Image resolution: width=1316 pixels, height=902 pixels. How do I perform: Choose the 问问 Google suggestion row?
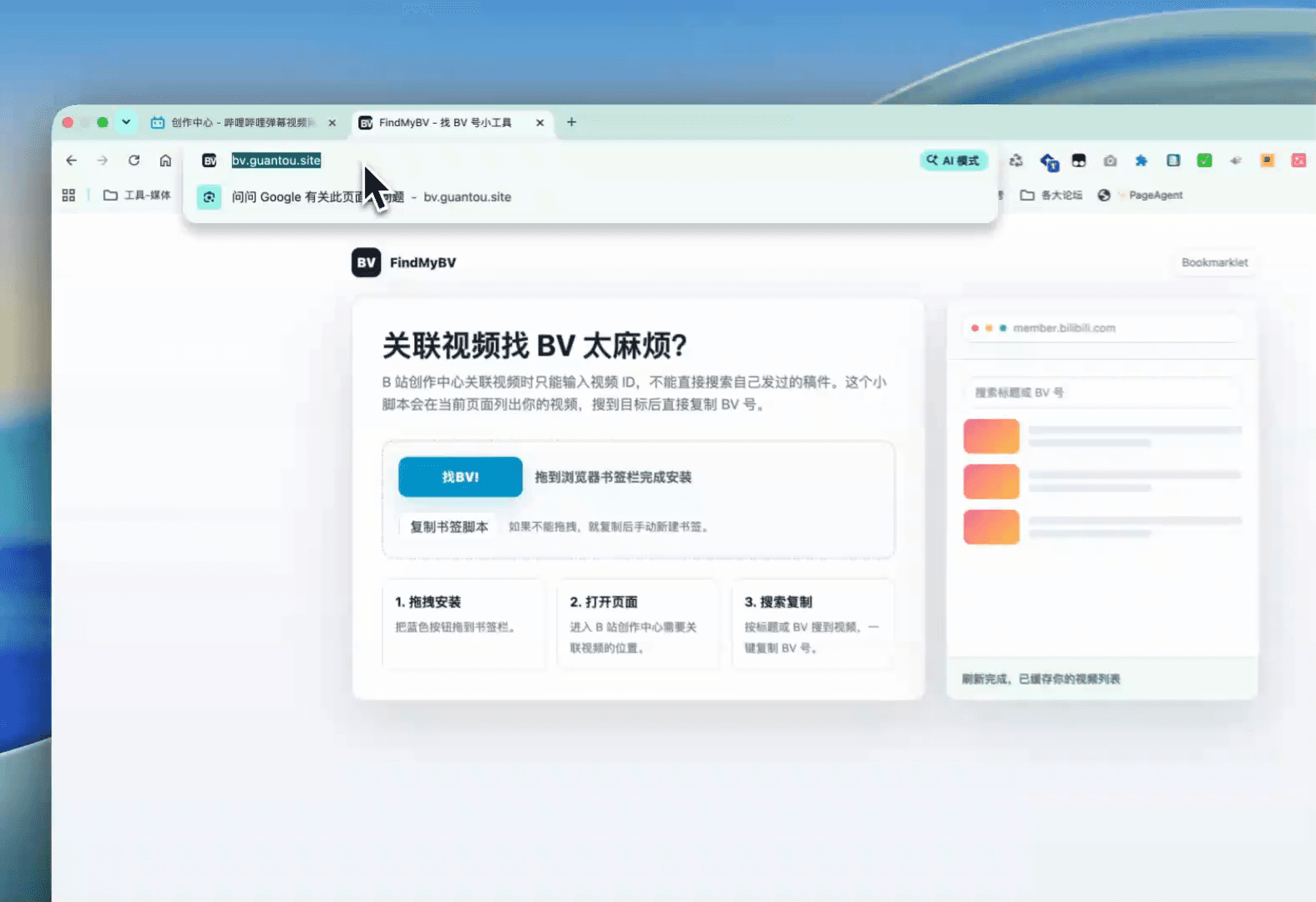click(590, 197)
